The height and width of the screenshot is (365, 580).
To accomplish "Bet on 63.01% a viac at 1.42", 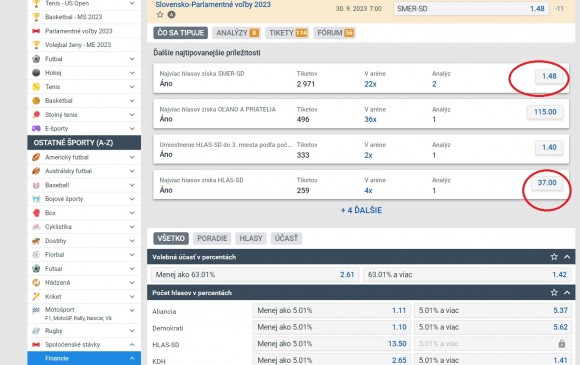I will (468, 275).
